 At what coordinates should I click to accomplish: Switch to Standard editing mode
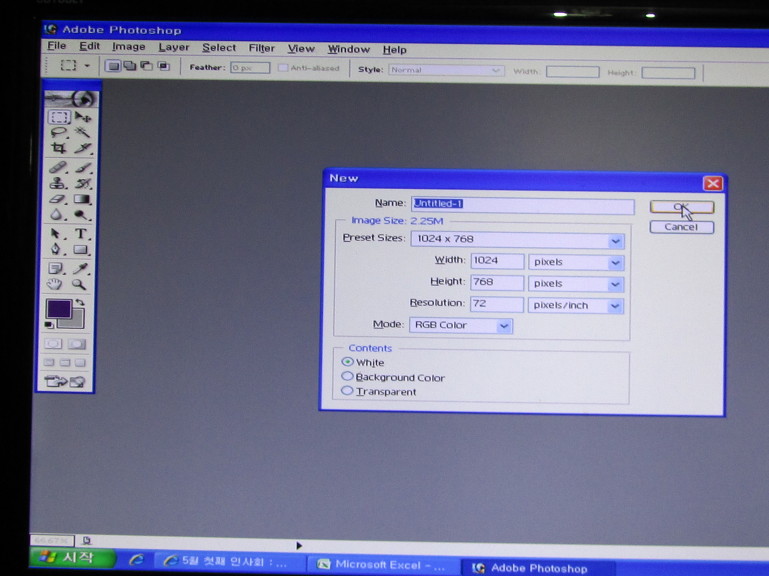click(53, 343)
